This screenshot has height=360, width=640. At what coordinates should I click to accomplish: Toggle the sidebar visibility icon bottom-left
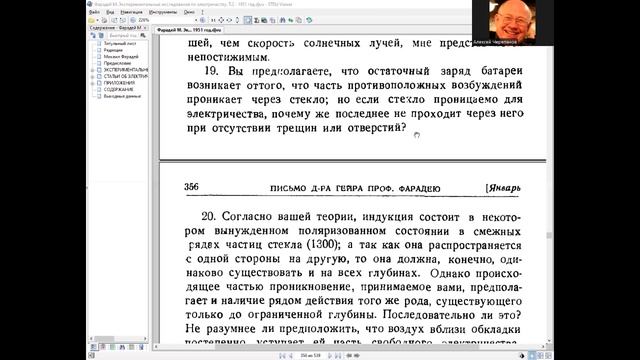point(91,356)
